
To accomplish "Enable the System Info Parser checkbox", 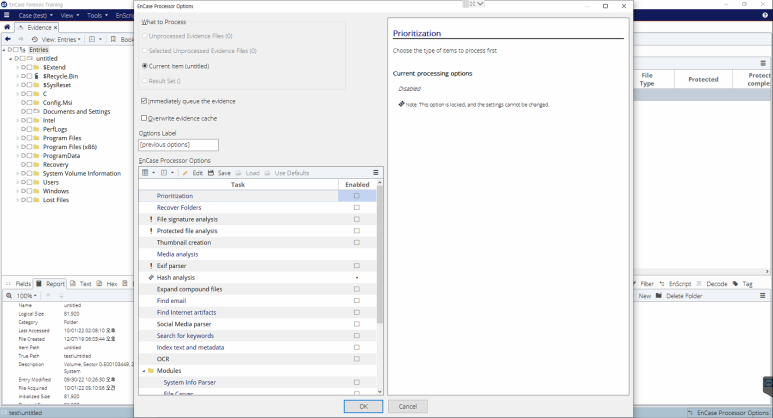I will 357,382.
